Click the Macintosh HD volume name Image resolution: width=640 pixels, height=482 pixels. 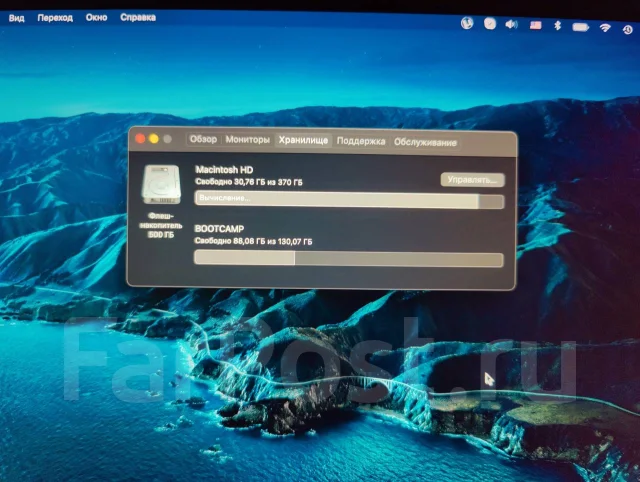[x=224, y=170]
